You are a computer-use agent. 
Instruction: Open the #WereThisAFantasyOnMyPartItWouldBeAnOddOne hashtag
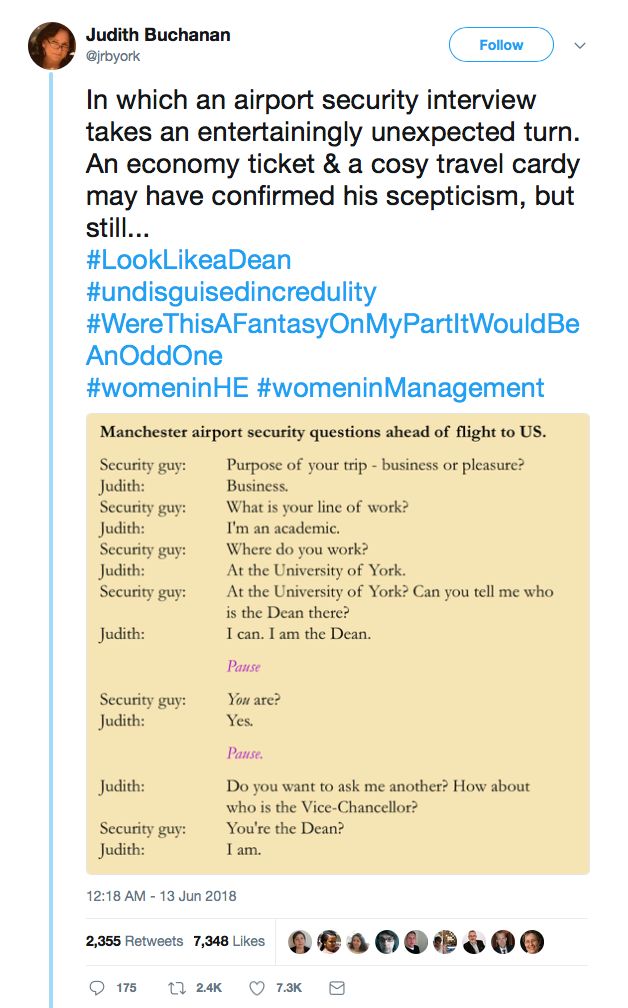332,325
